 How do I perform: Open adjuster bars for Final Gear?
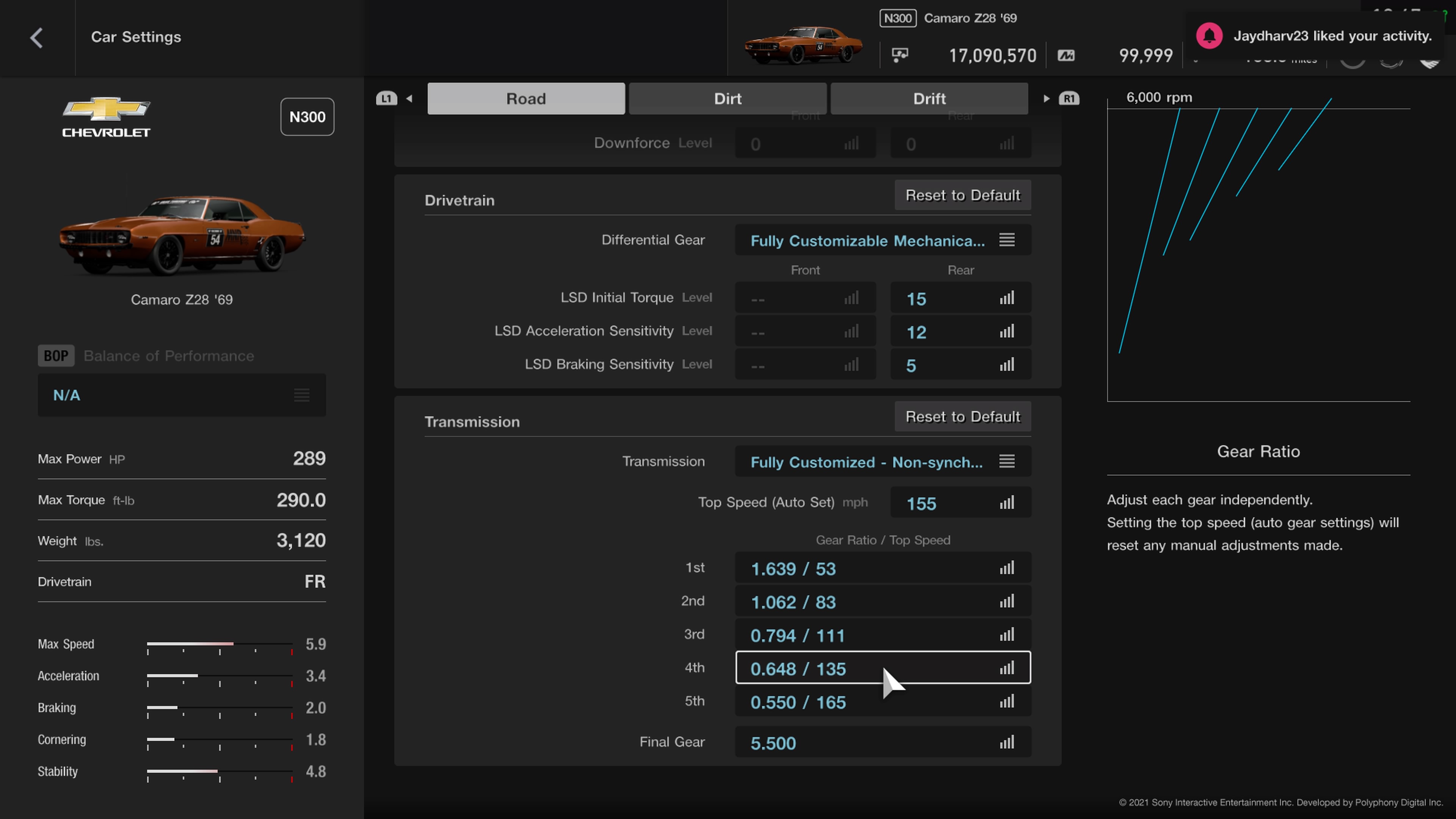1007,742
